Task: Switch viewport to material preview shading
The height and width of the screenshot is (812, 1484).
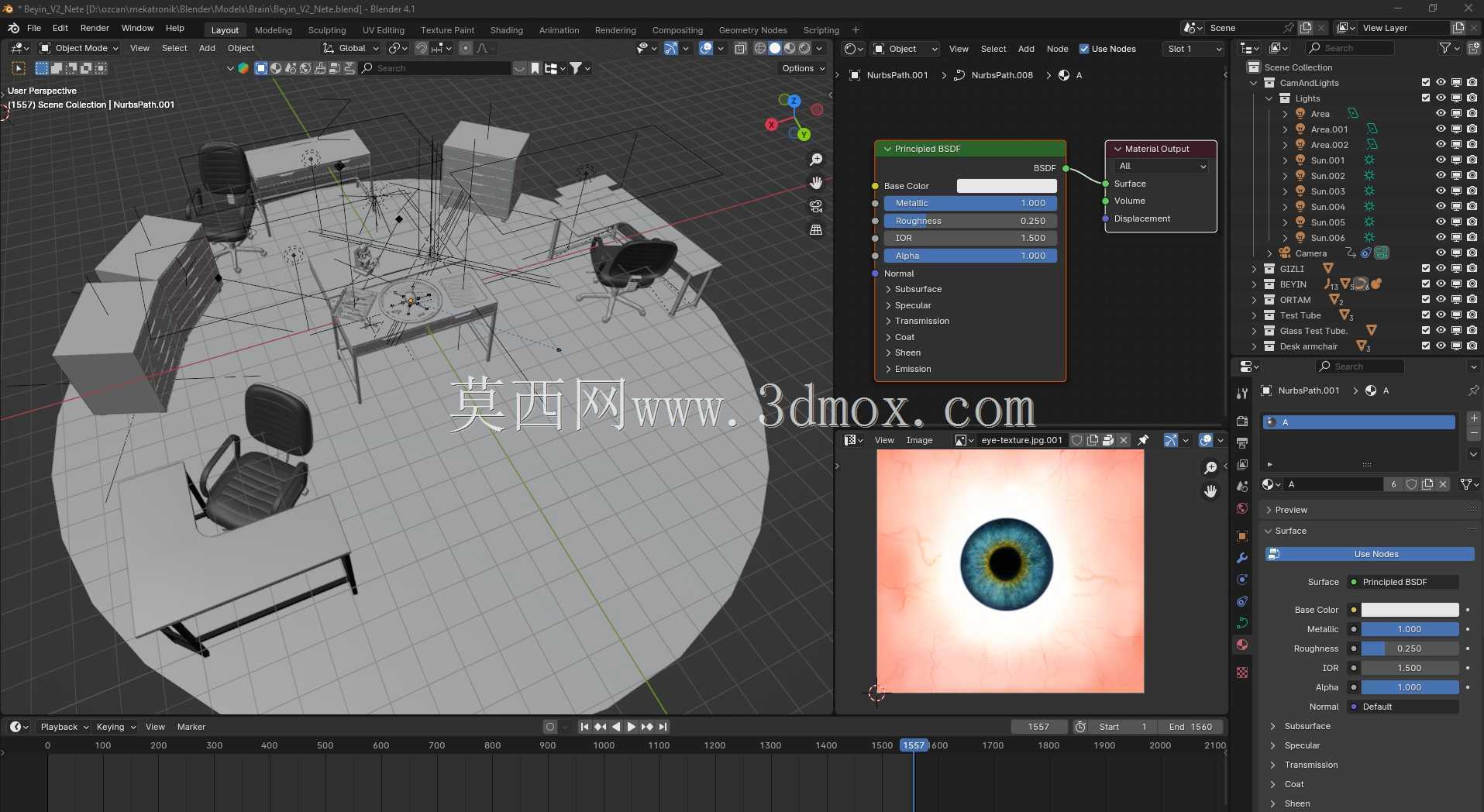Action: click(790, 48)
